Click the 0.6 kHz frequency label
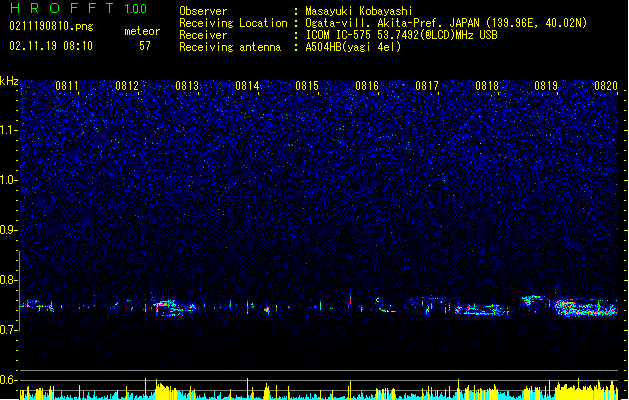Viewport: 629px width, 400px height. click(x=9, y=380)
